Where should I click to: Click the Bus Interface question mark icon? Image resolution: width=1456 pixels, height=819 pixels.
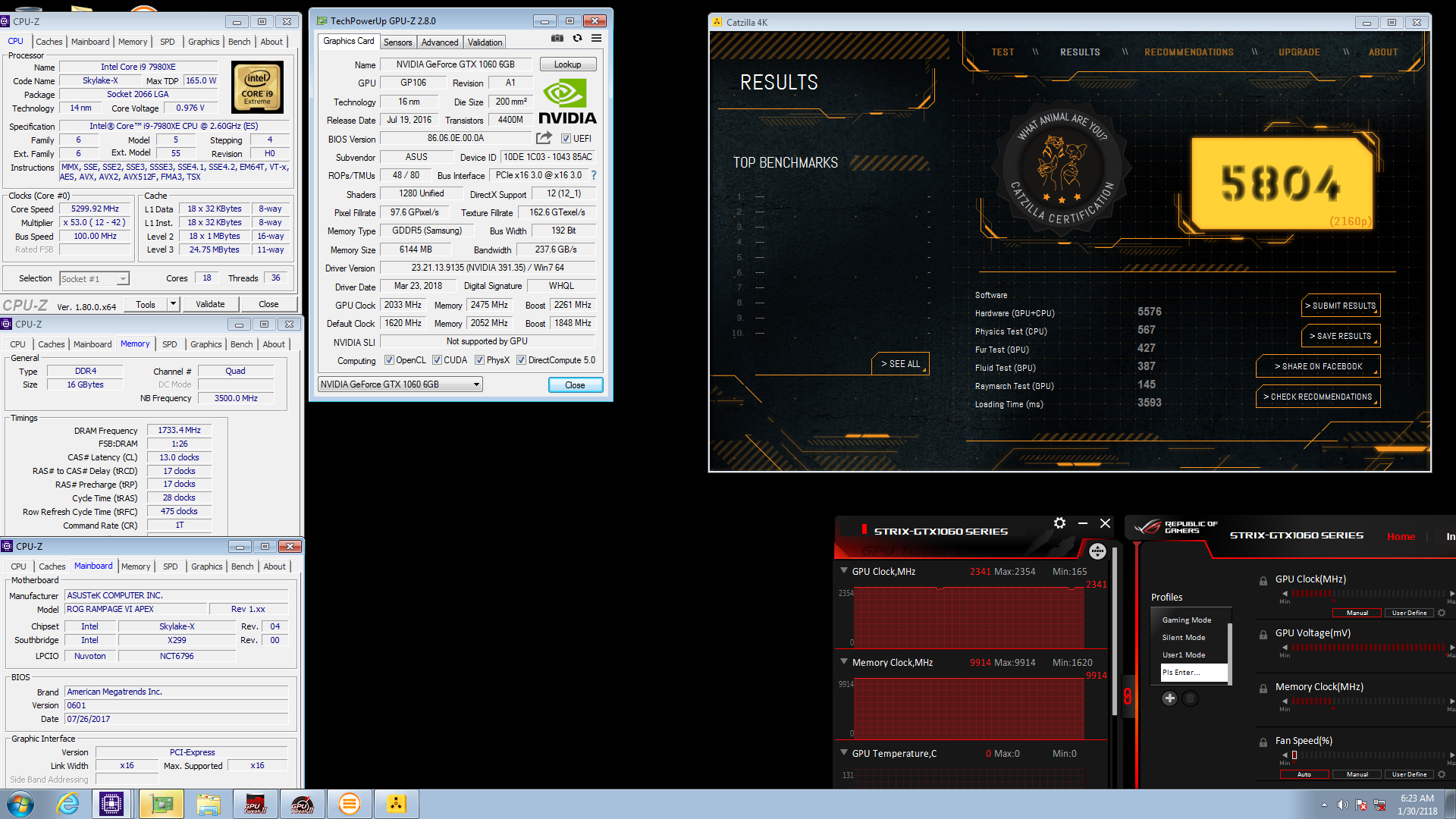click(x=594, y=175)
